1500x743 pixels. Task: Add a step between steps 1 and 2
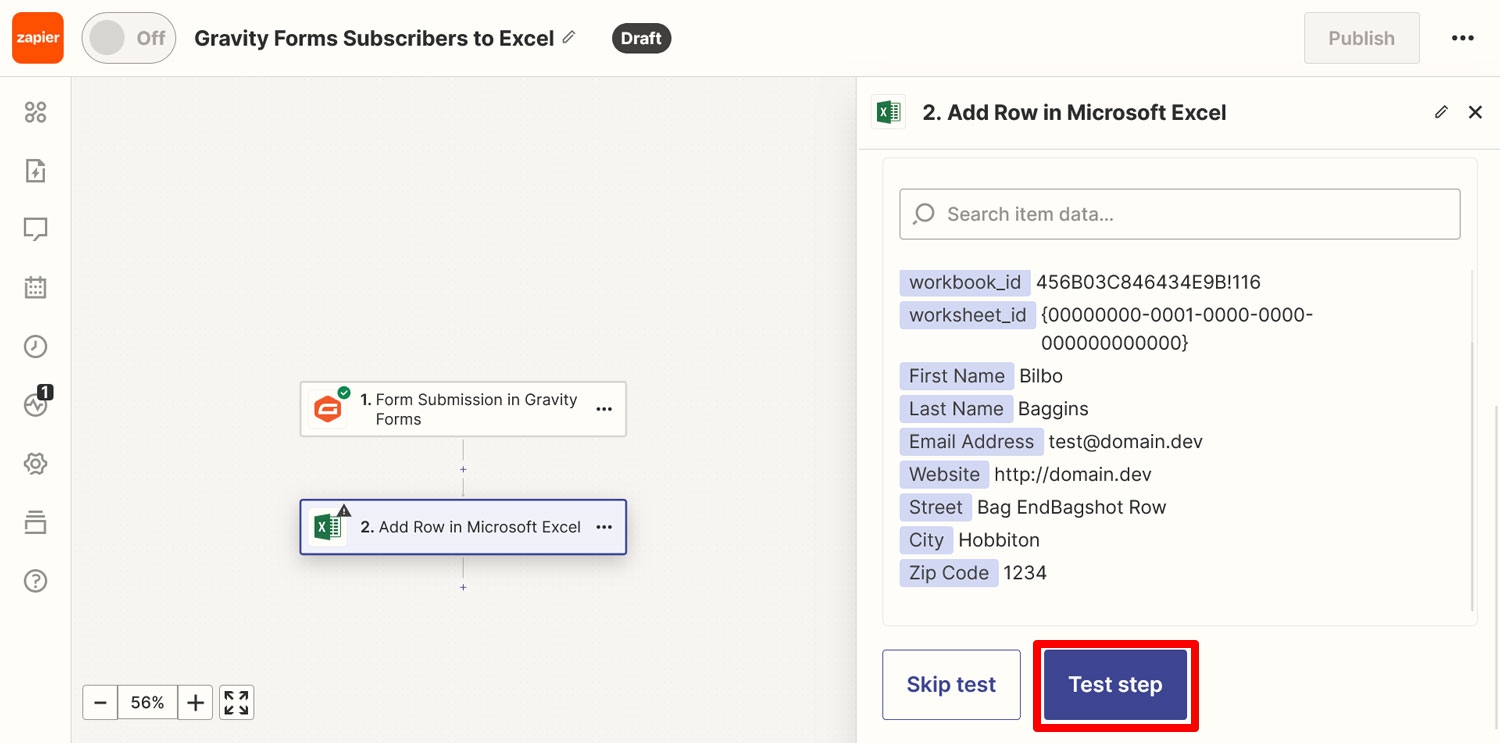(x=463, y=469)
